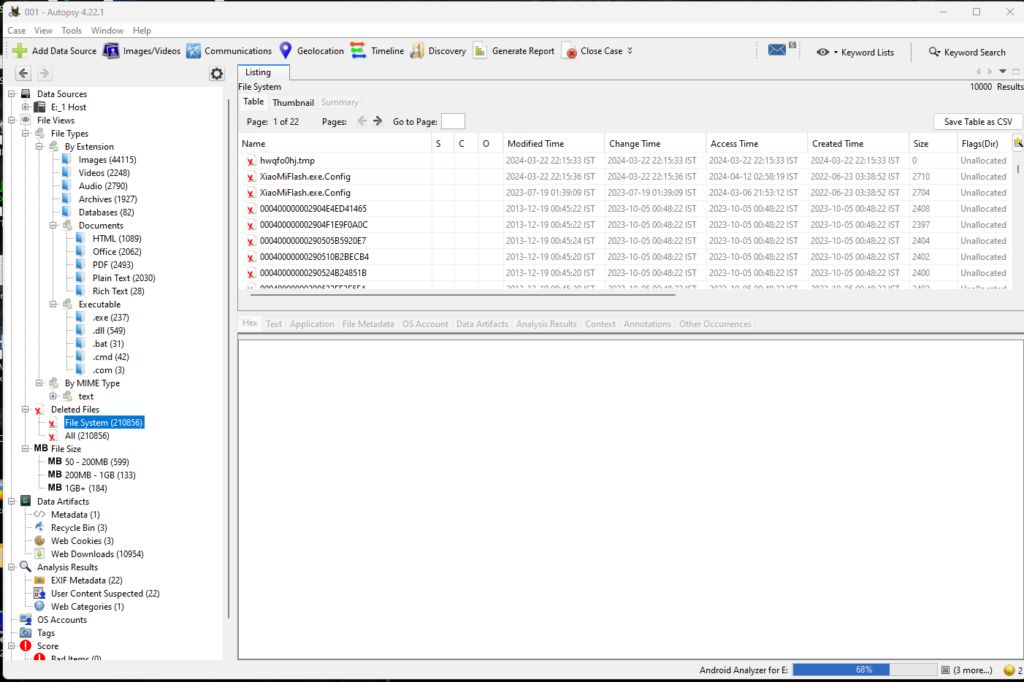The width and height of the screenshot is (1024, 682).
Task: Click the Add Data Source icon
Action: (x=20, y=50)
